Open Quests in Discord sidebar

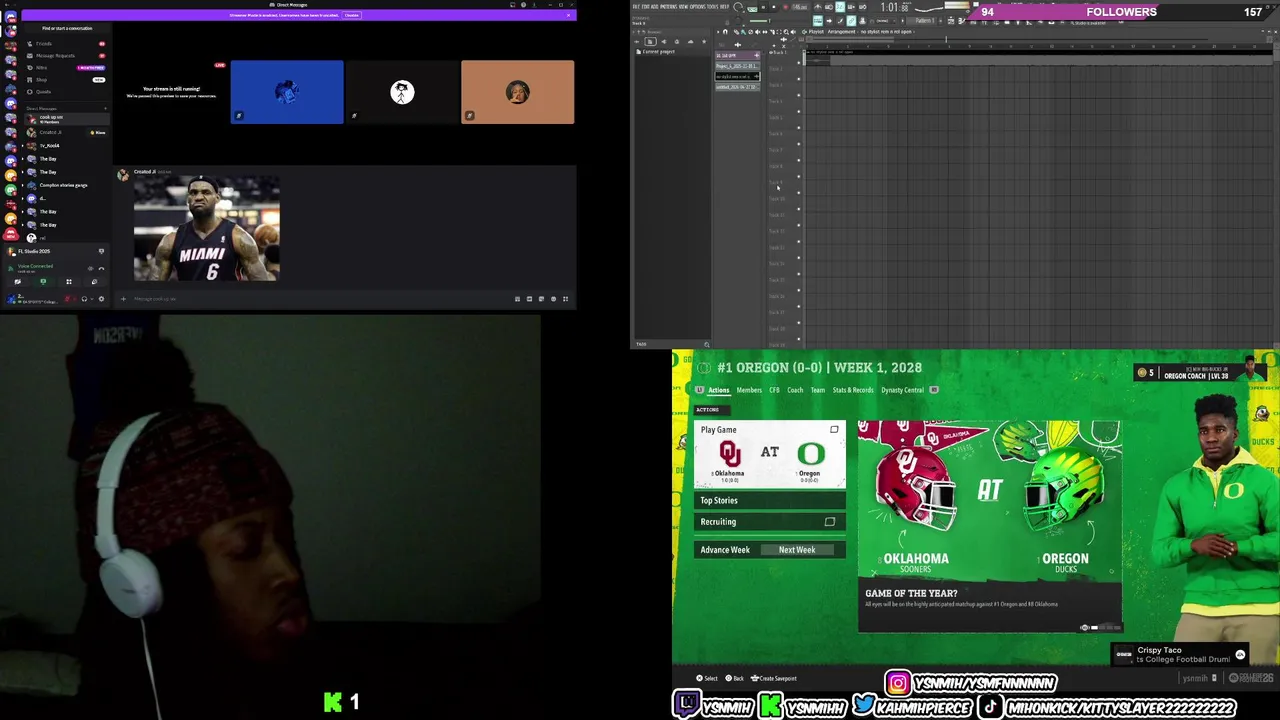point(67,92)
